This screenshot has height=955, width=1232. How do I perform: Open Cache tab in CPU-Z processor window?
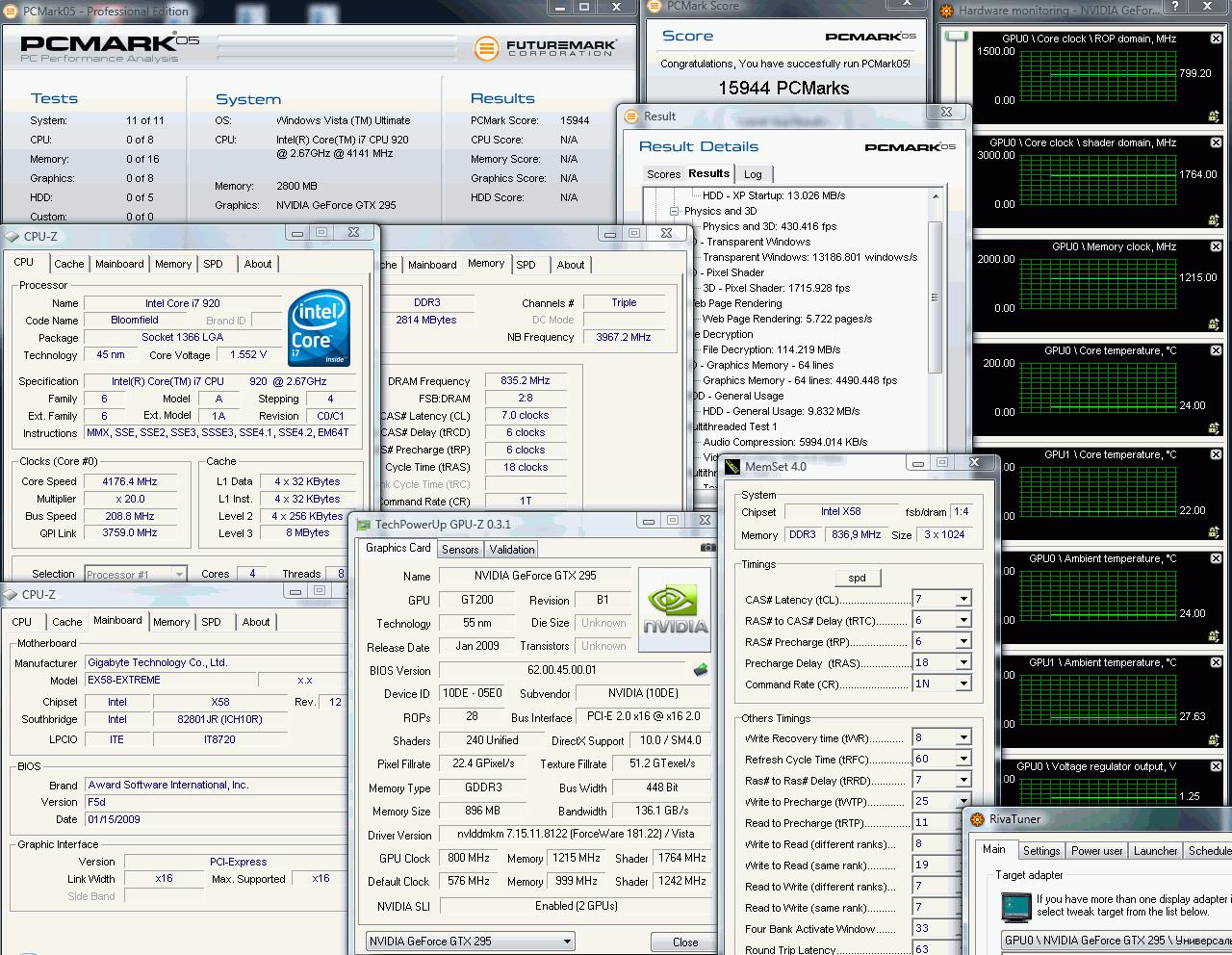point(69,264)
